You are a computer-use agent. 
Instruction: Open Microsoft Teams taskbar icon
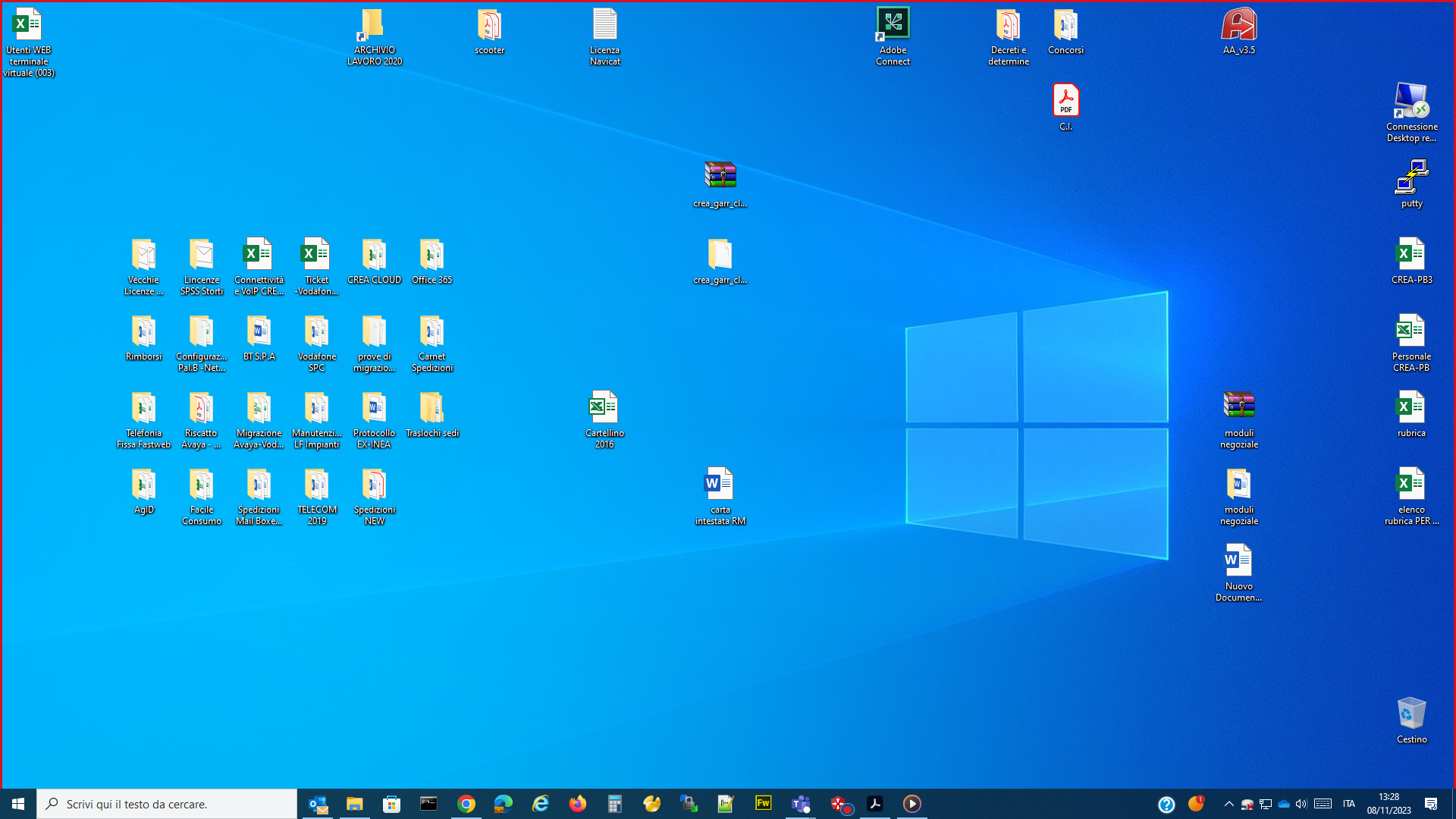[x=801, y=804]
